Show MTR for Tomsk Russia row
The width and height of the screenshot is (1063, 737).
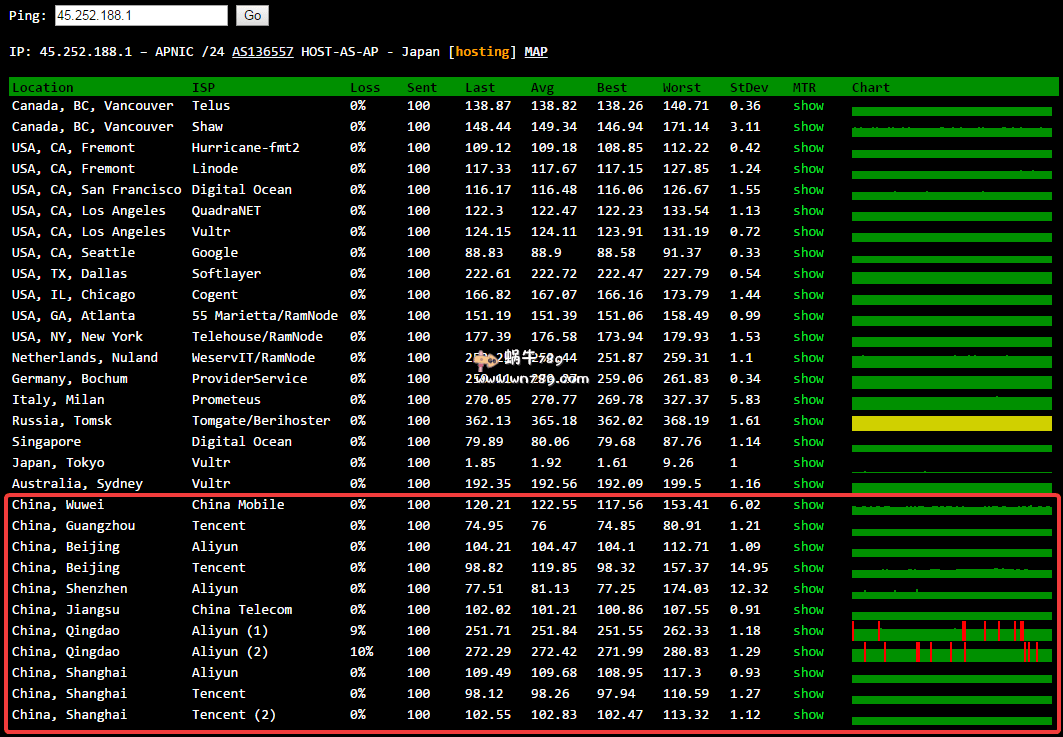(x=808, y=421)
